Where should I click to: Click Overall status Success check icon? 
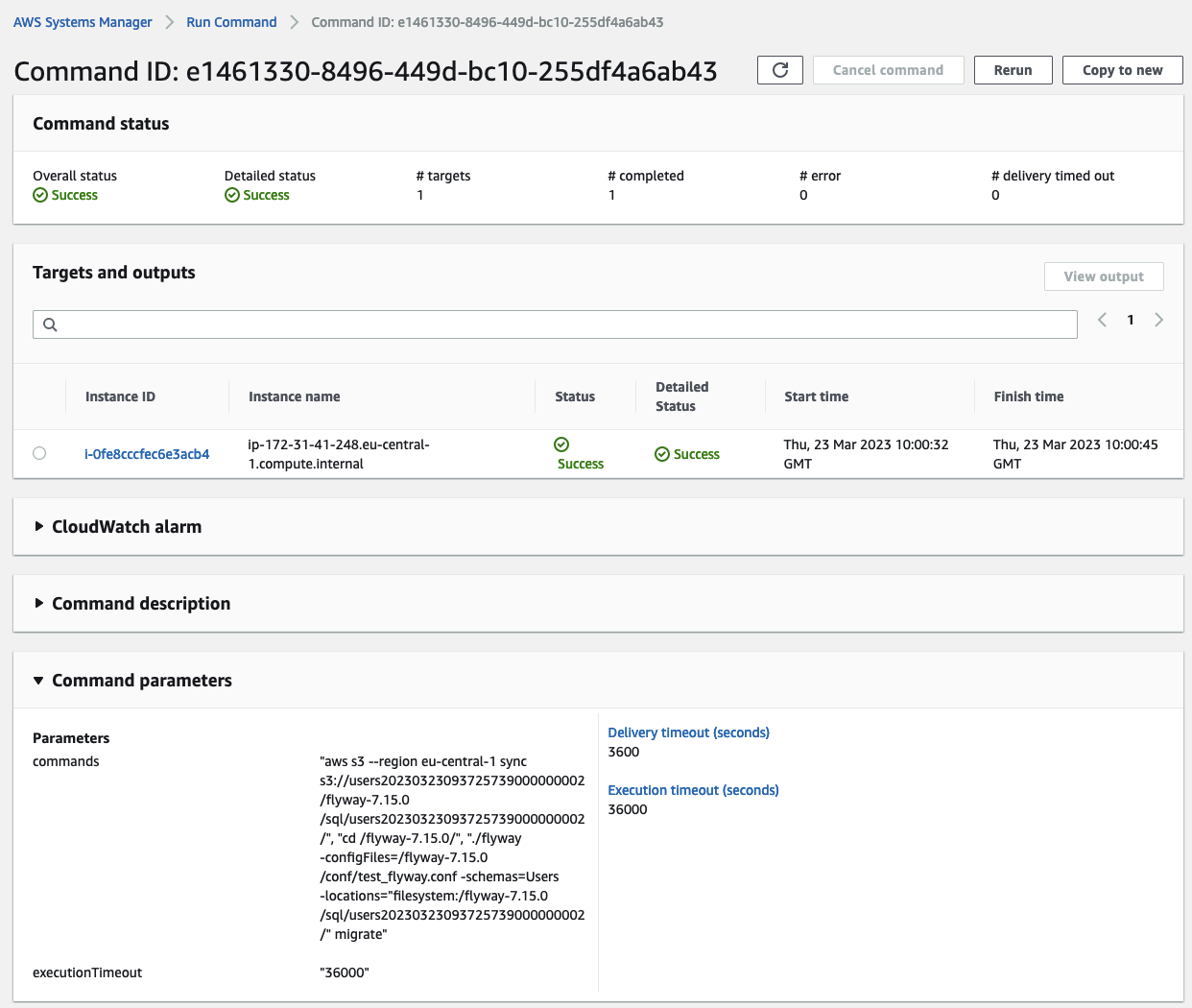pyautogui.click(x=40, y=195)
